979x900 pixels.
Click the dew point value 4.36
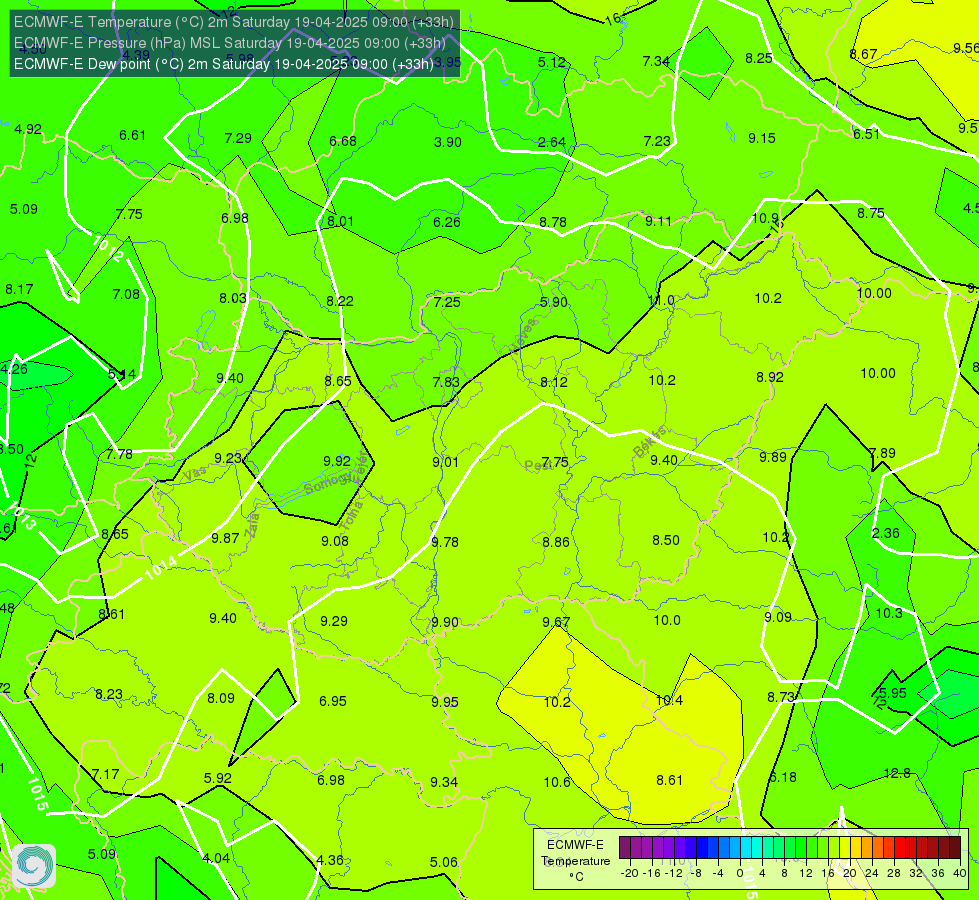pyautogui.click(x=330, y=860)
